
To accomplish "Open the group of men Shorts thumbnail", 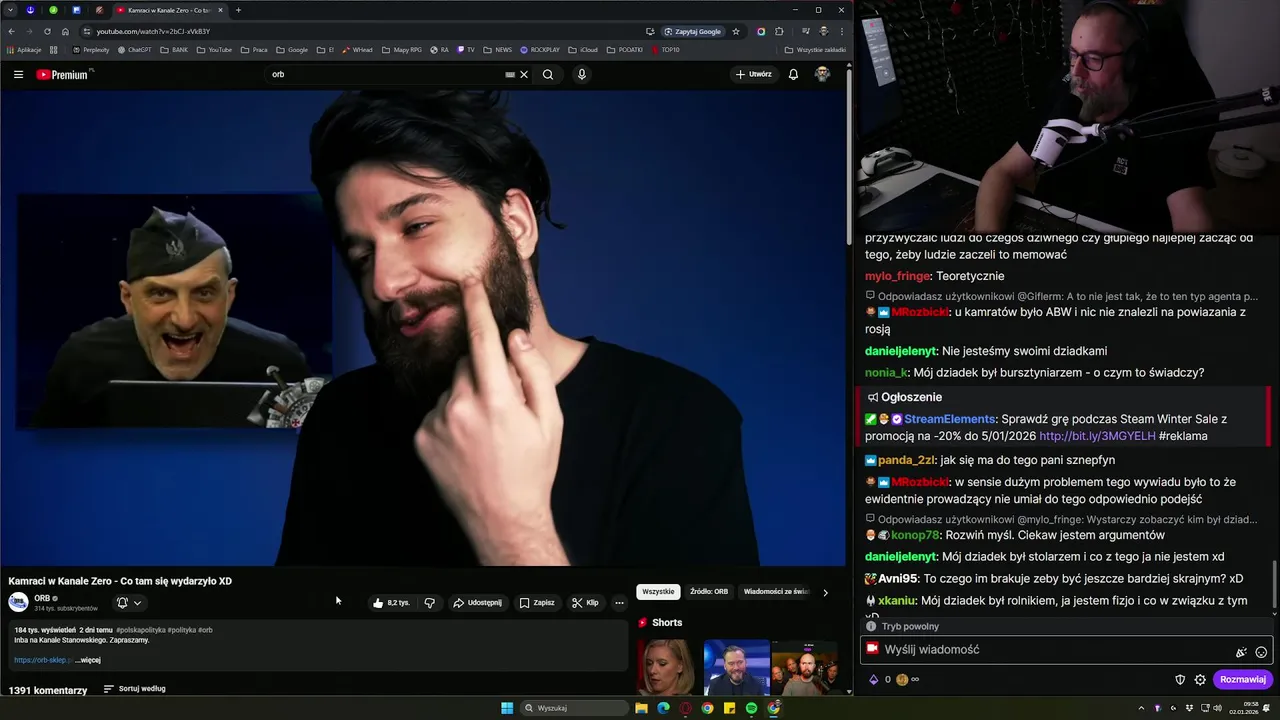I will 805,668.
